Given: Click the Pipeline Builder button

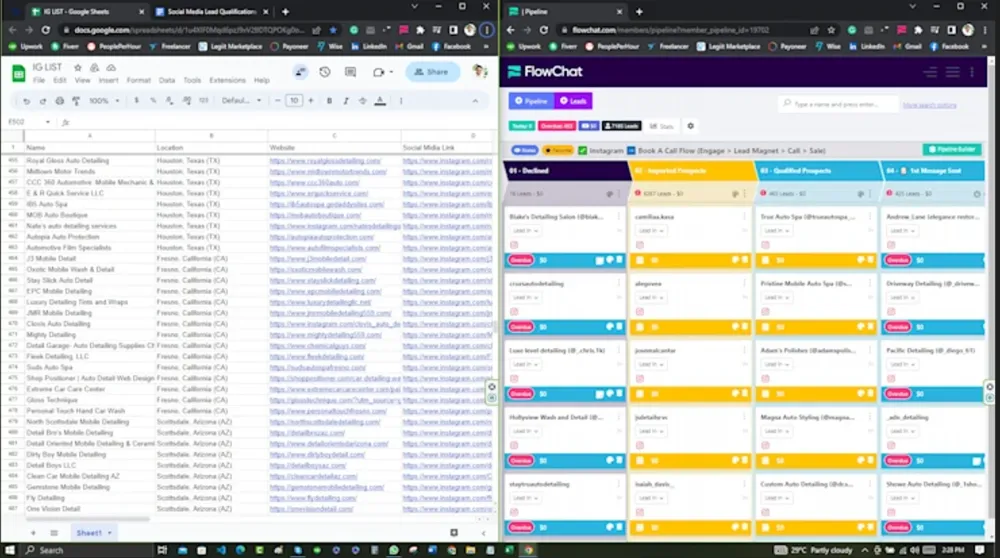Looking at the screenshot, I should [952, 149].
